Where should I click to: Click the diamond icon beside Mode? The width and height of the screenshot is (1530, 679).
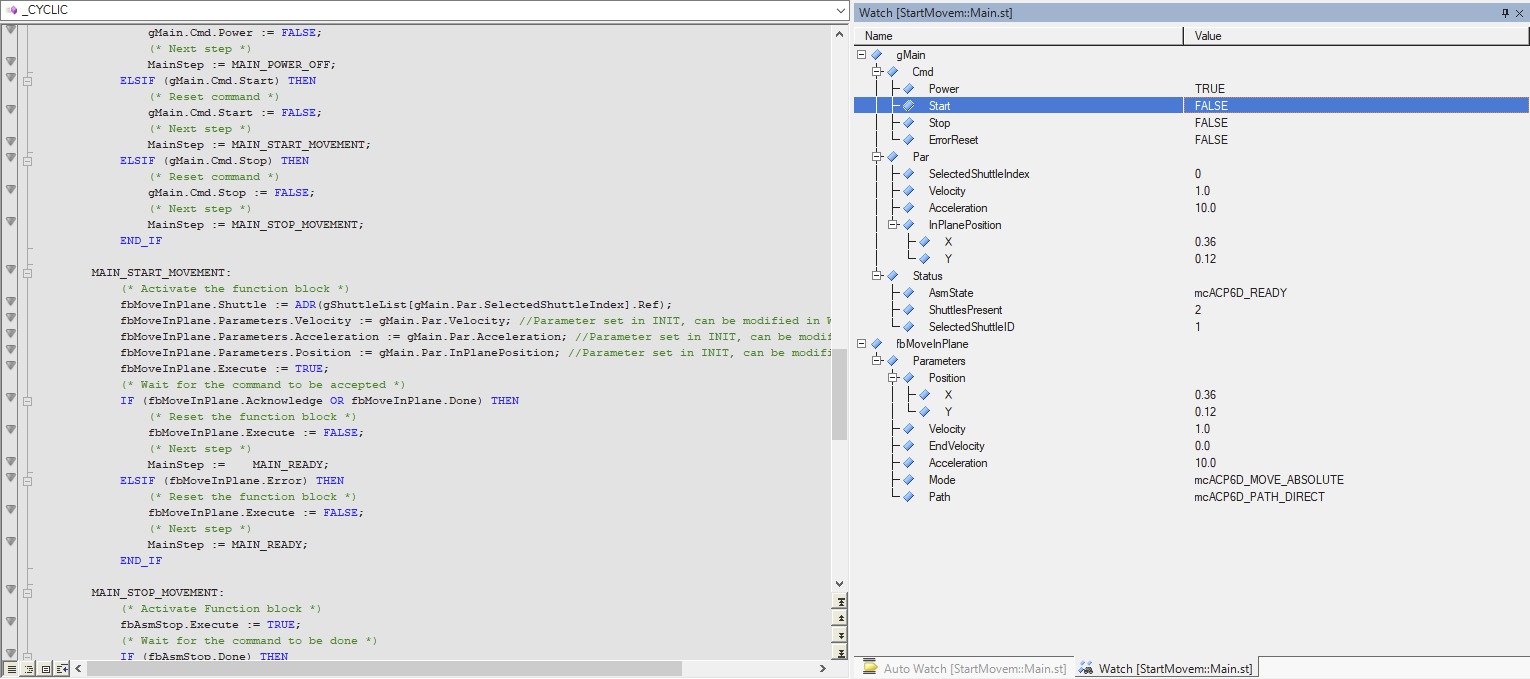click(908, 480)
